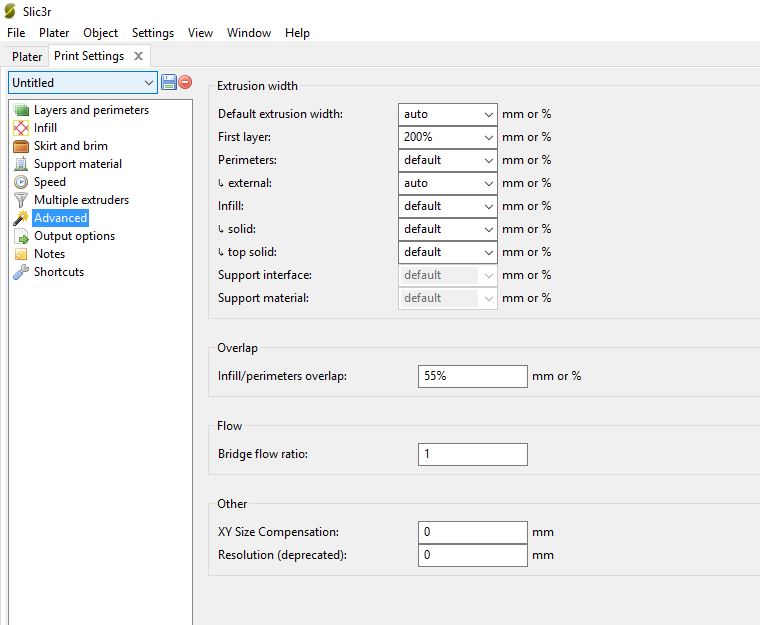Viewport: 760px width, 625px height.
Task: Select Notes in the settings list
Action: click(x=49, y=254)
